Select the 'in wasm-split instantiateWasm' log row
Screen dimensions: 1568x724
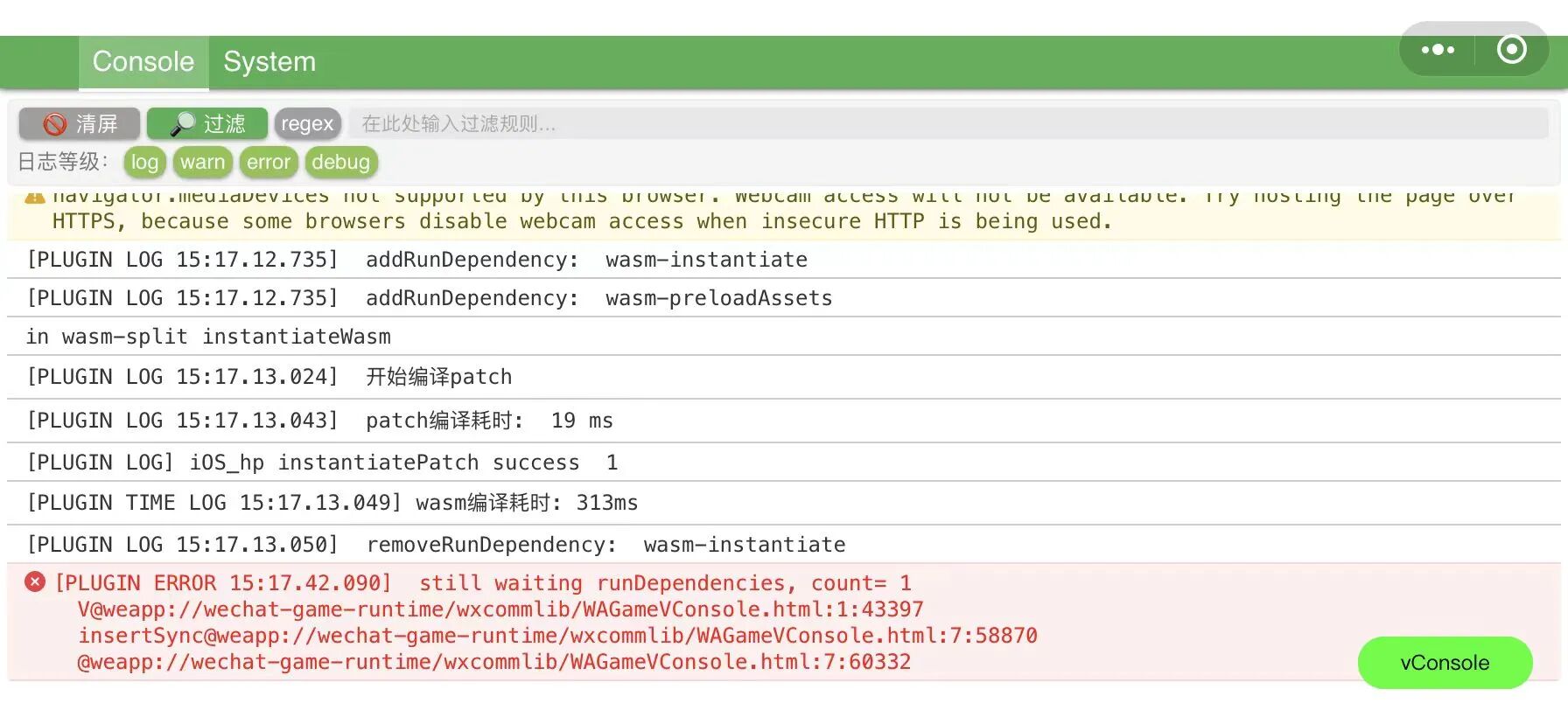208,337
